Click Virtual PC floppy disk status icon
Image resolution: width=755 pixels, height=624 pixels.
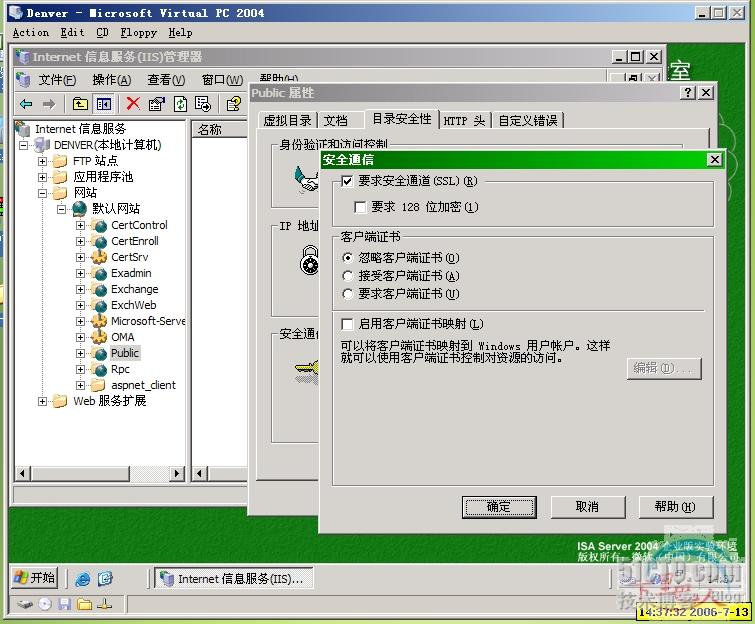[x=65, y=604]
